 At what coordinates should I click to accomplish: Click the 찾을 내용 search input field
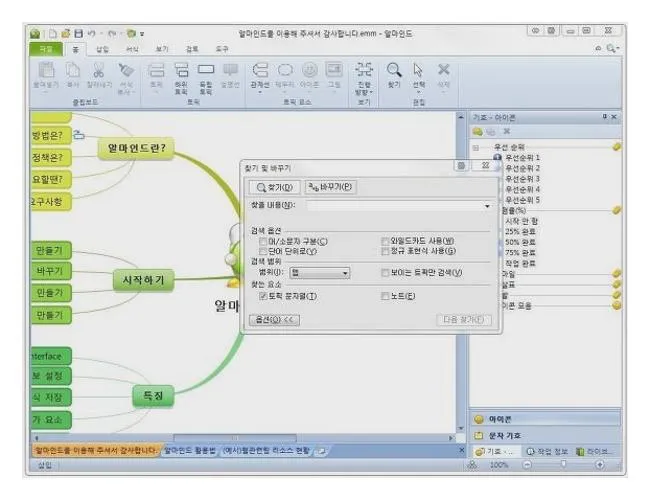coord(395,206)
